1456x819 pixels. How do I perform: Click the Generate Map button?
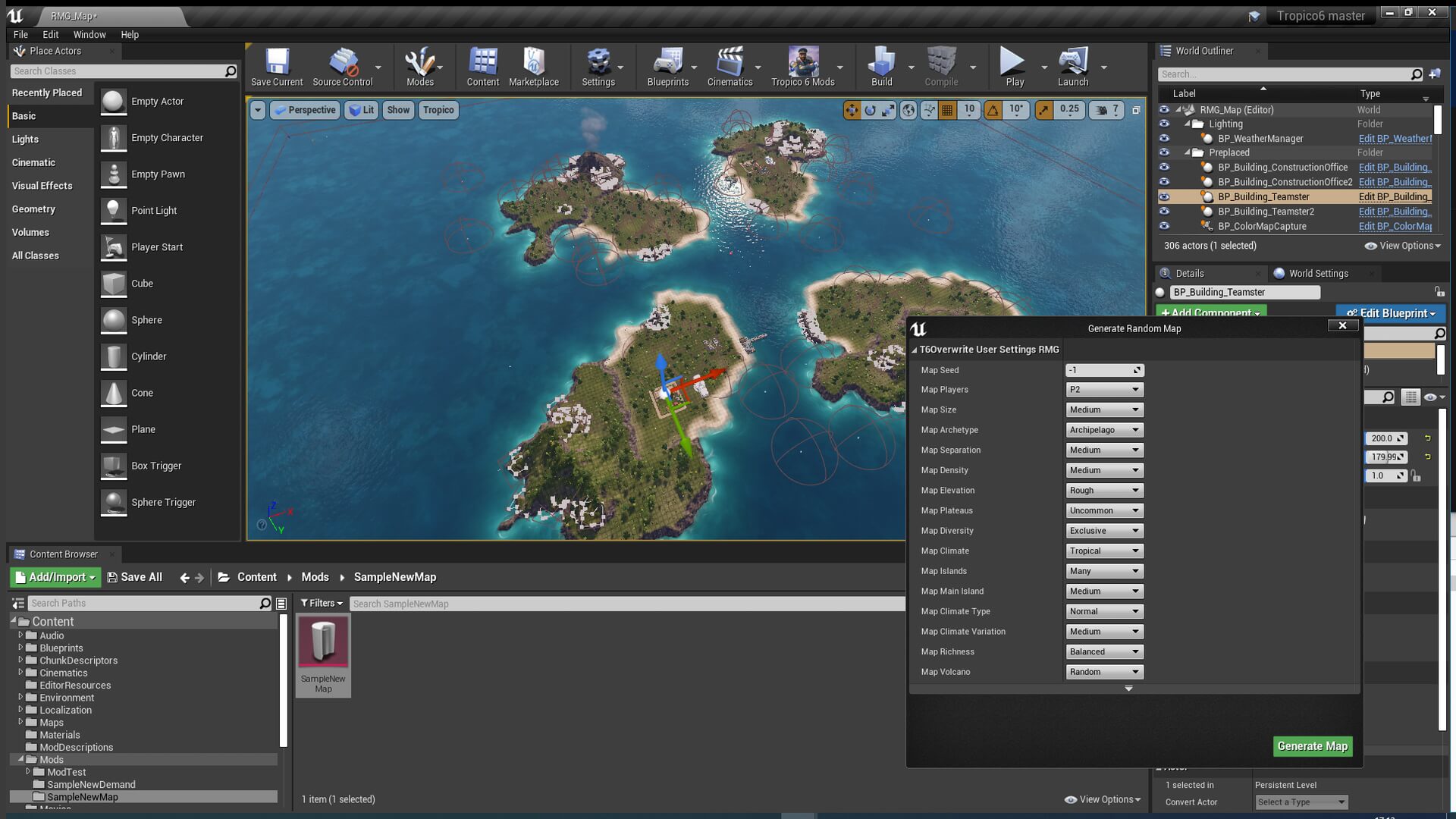[1312, 746]
